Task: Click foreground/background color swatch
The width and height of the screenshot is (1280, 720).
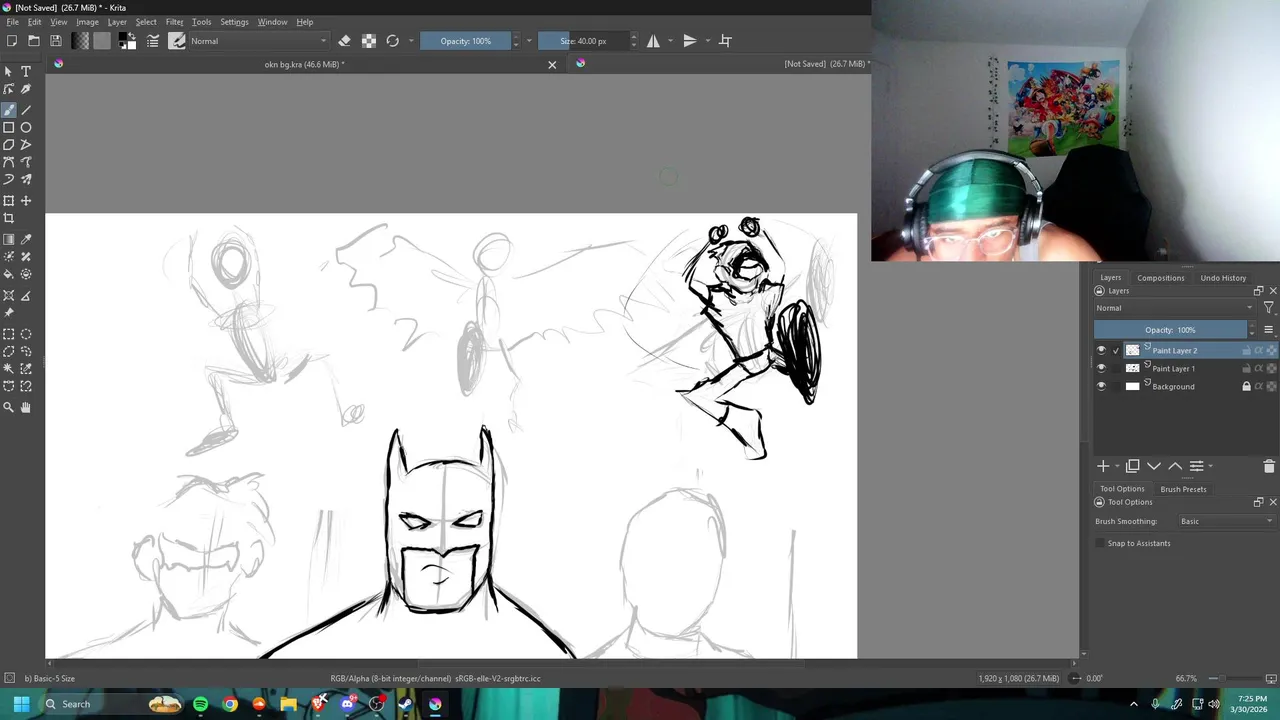Action: pos(127,41)
